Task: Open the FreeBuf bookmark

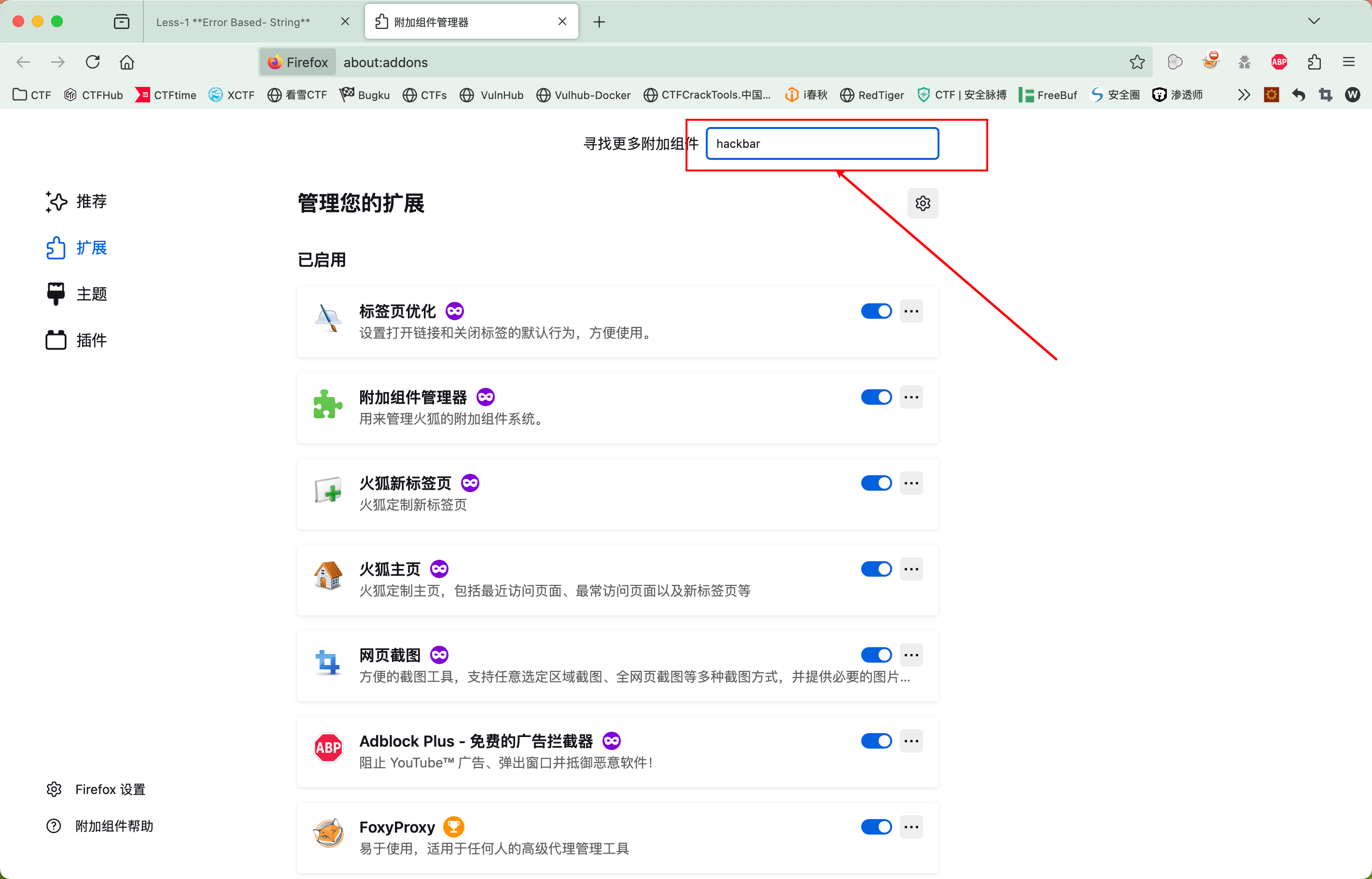Action: pyautogui.click(x=1048, y=95)
